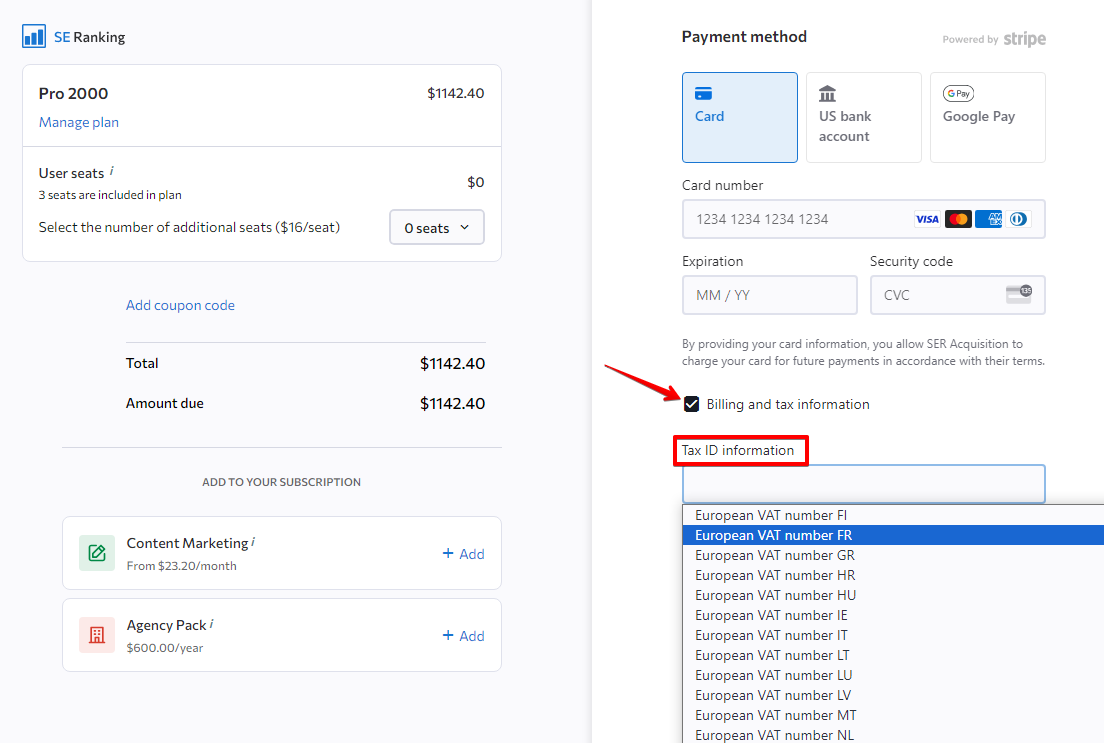Switch to US bank account payment
The image size is (1104, 743).
tap(863, 117)
